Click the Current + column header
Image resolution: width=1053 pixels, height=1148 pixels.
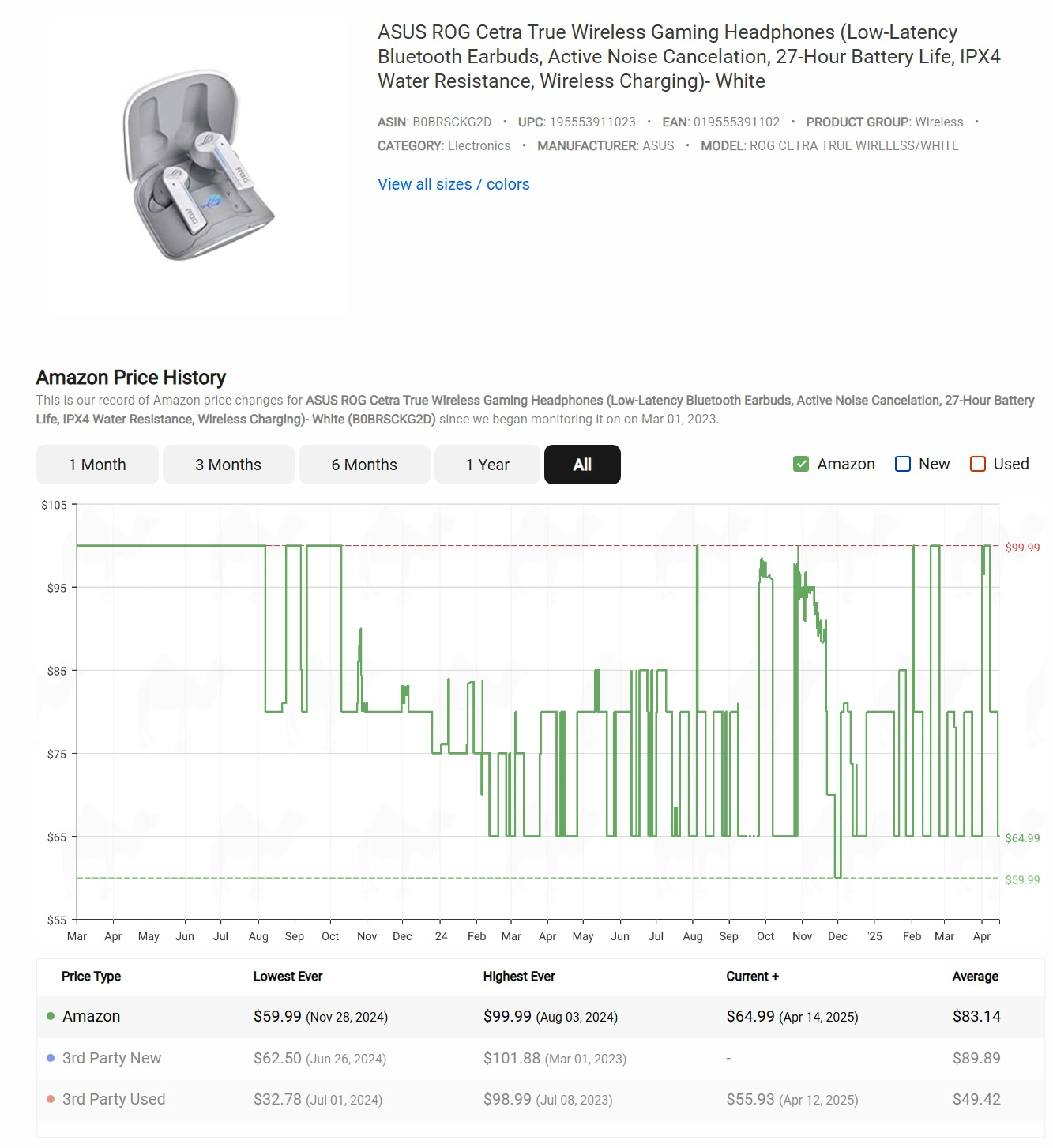click(752, 976)
